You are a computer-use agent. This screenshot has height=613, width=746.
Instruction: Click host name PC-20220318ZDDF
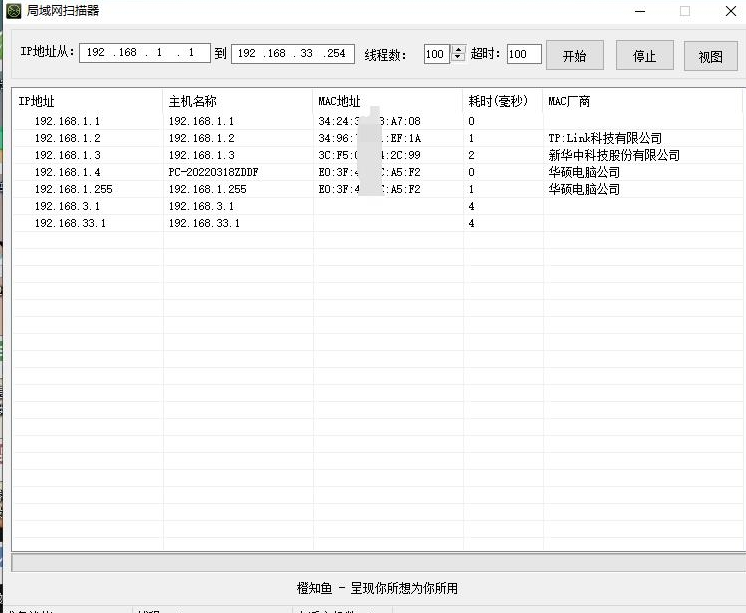pos(214,172)
